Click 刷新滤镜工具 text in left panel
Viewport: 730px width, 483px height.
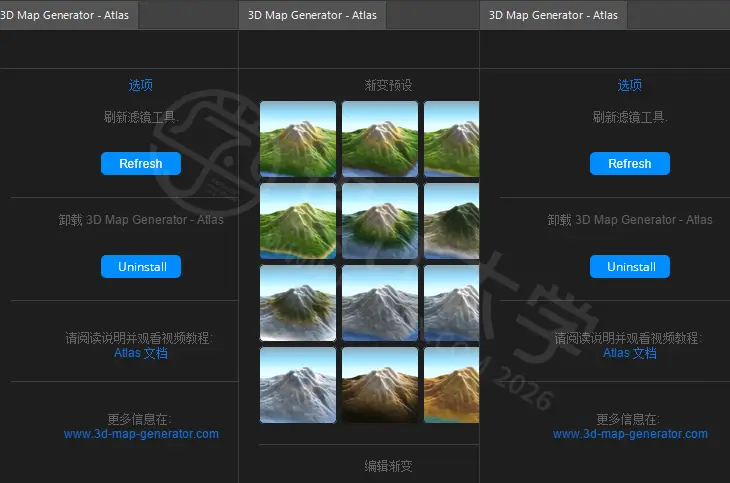(x=141, y=117)
